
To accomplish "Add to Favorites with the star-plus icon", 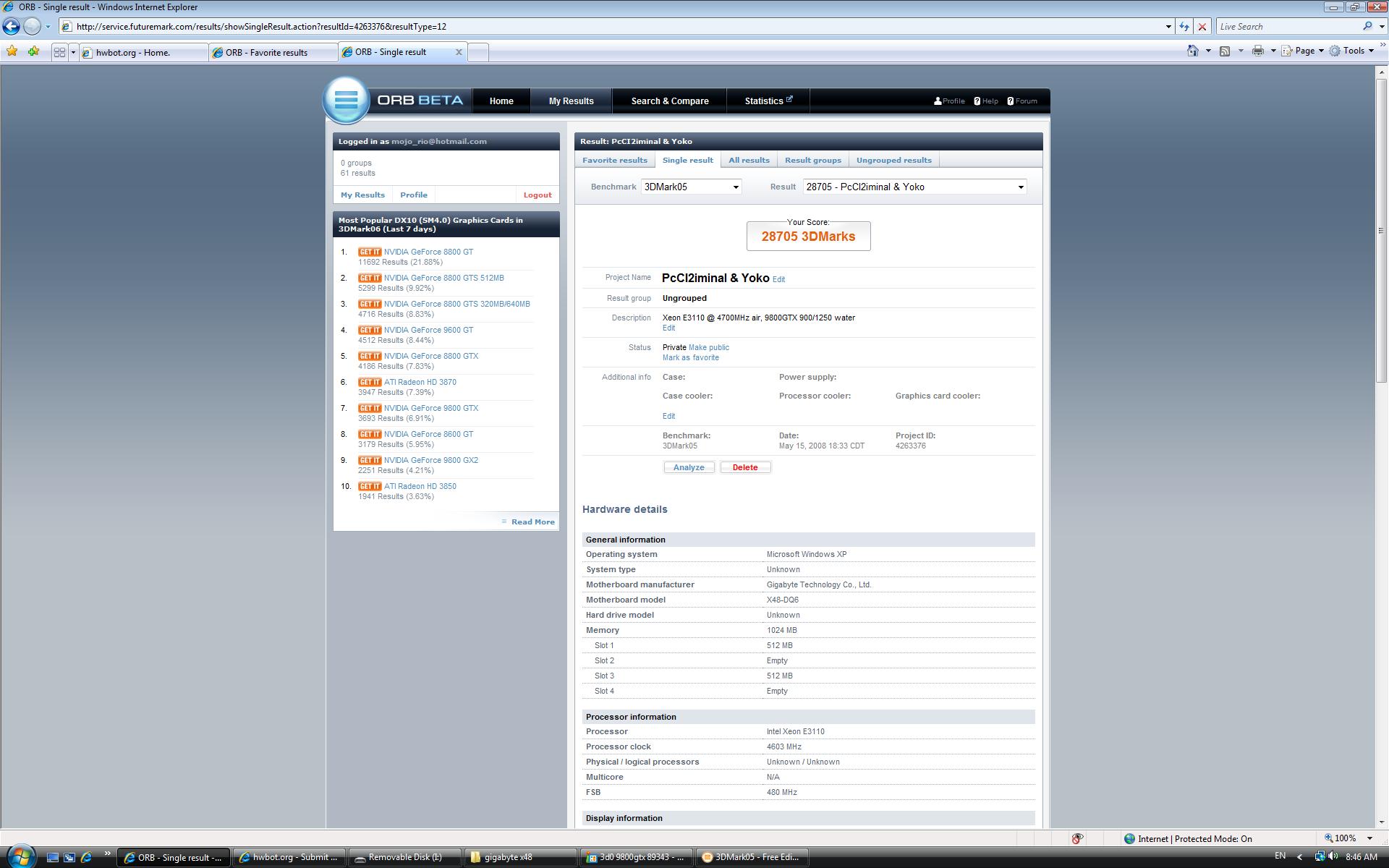I will pyautogui.click(x=33, y=51).
